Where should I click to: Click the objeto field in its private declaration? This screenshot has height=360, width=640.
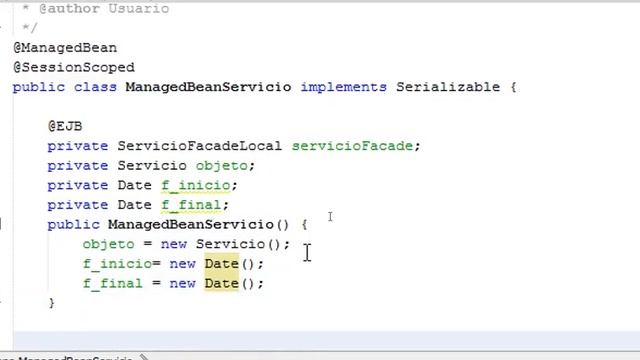(x=222, y=166)
